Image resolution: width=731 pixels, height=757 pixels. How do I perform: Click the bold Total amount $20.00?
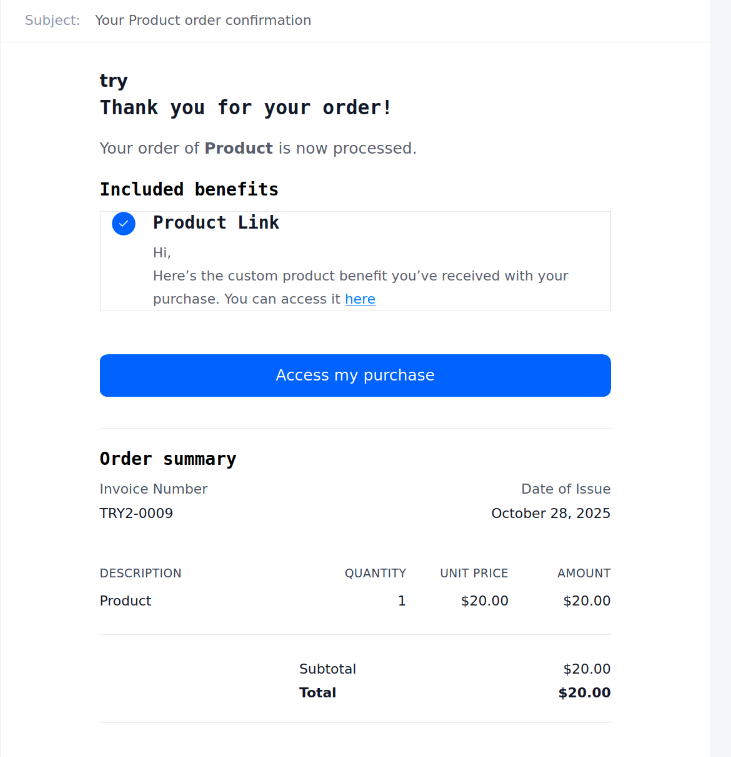[x=584, y=693]
